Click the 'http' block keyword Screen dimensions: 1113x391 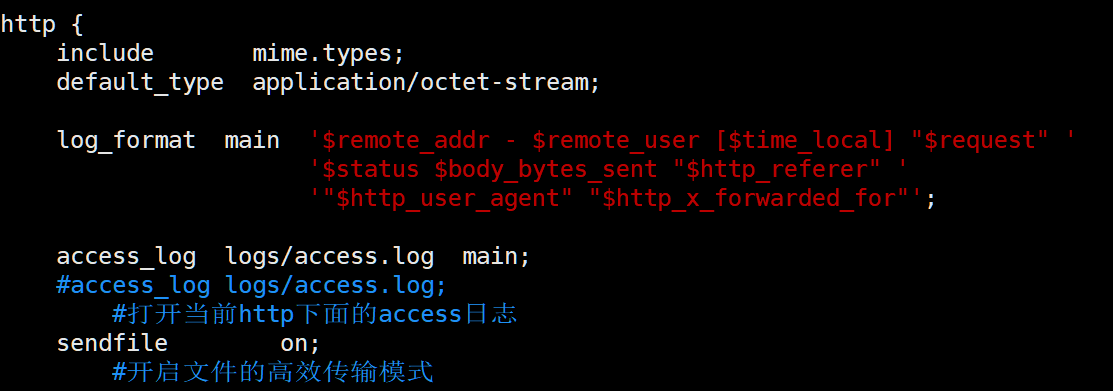click(x=28, y=25)
